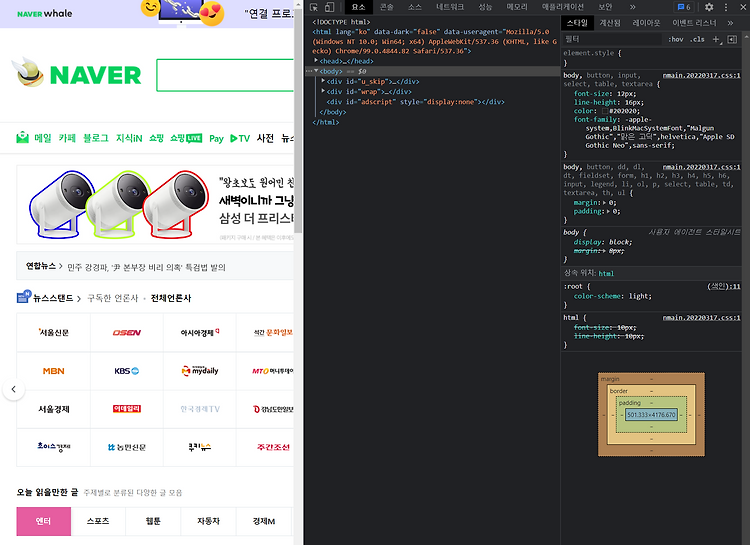The width and height of the screenshot is (750, 545).
Task: Show more style sidebar tabs chevron
Action: (730, 22)
